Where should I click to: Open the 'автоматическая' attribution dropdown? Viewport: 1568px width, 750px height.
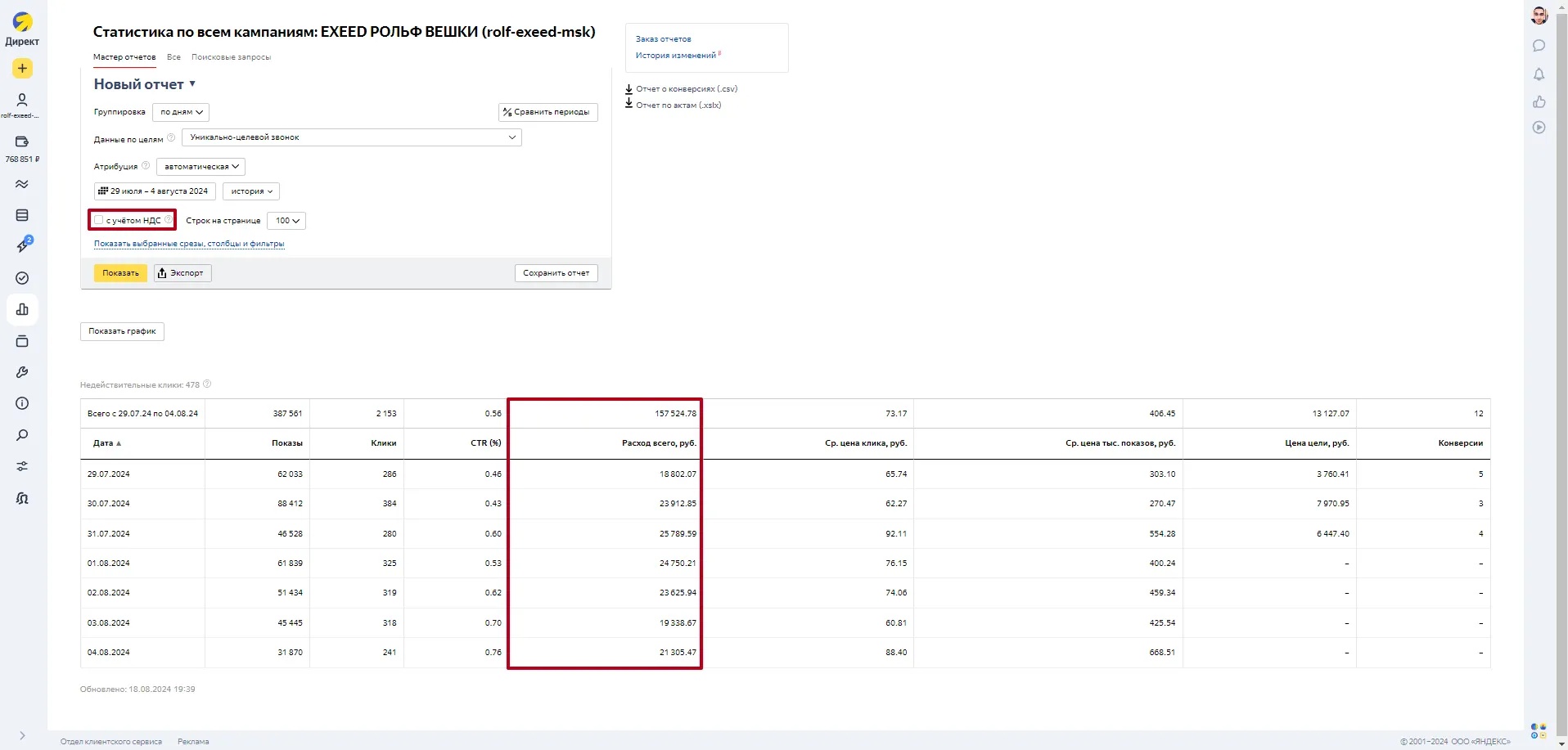pyautogui.click(x=201, y=167)
